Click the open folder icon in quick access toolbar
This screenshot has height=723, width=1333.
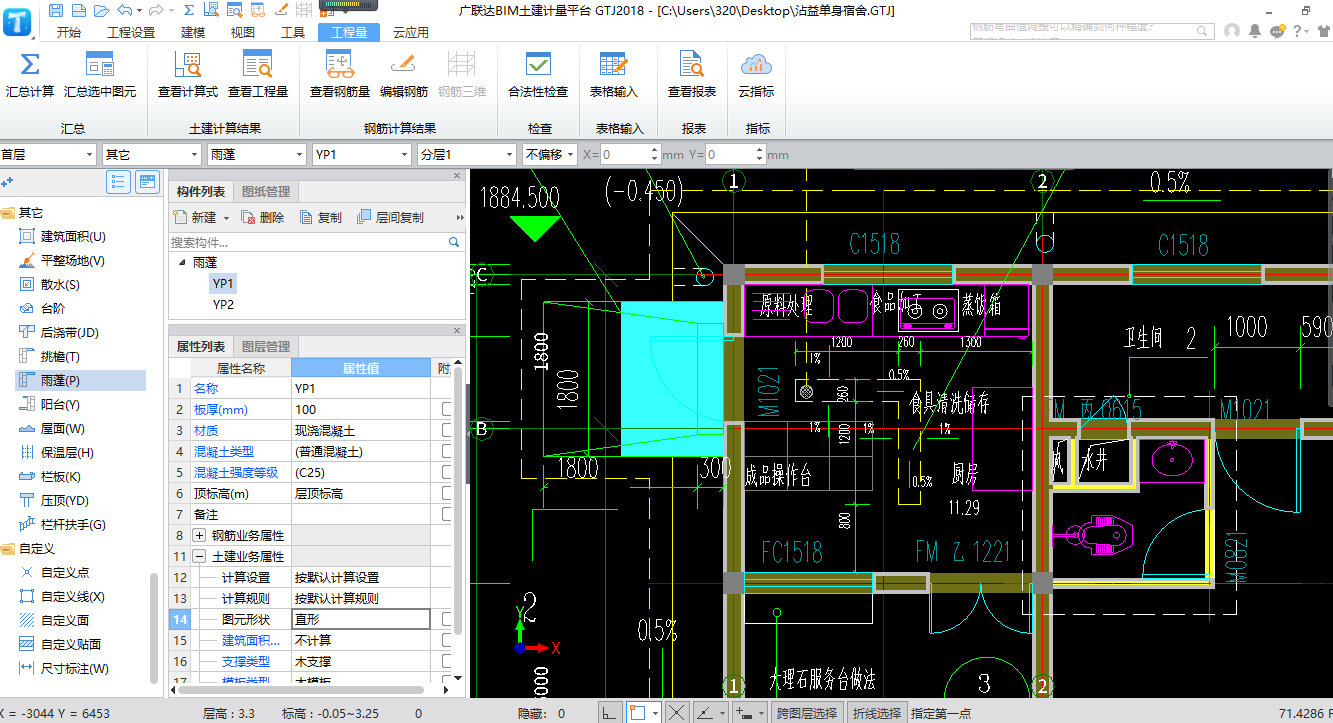[101, 10]
